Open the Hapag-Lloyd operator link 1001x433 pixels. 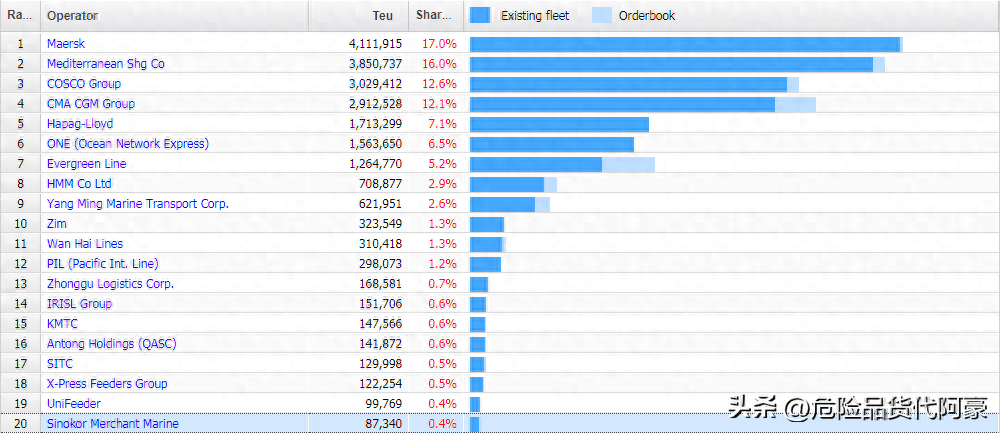pos(80,123)
